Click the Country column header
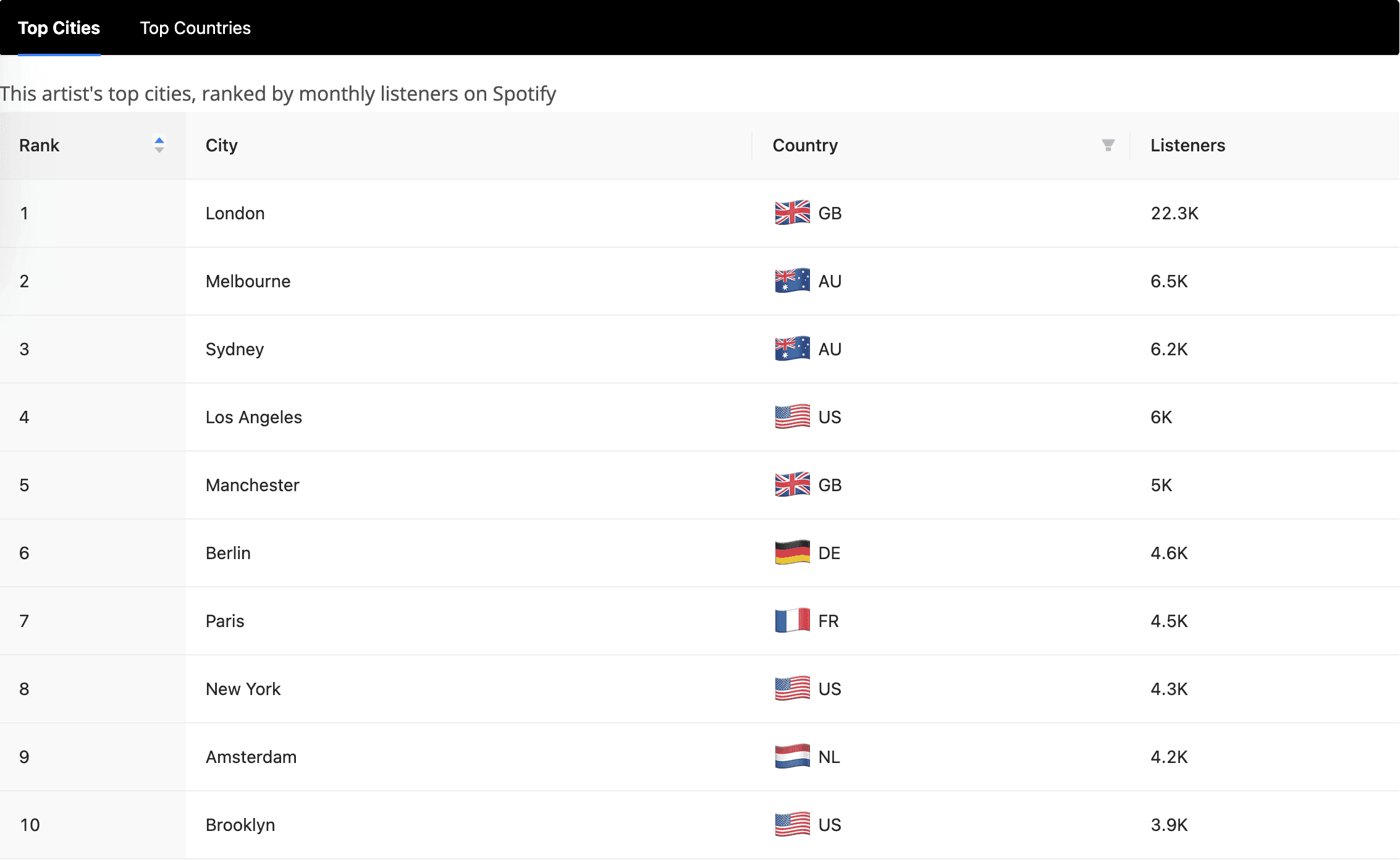Screen dimensions: 1400x860 pos(805,145)
